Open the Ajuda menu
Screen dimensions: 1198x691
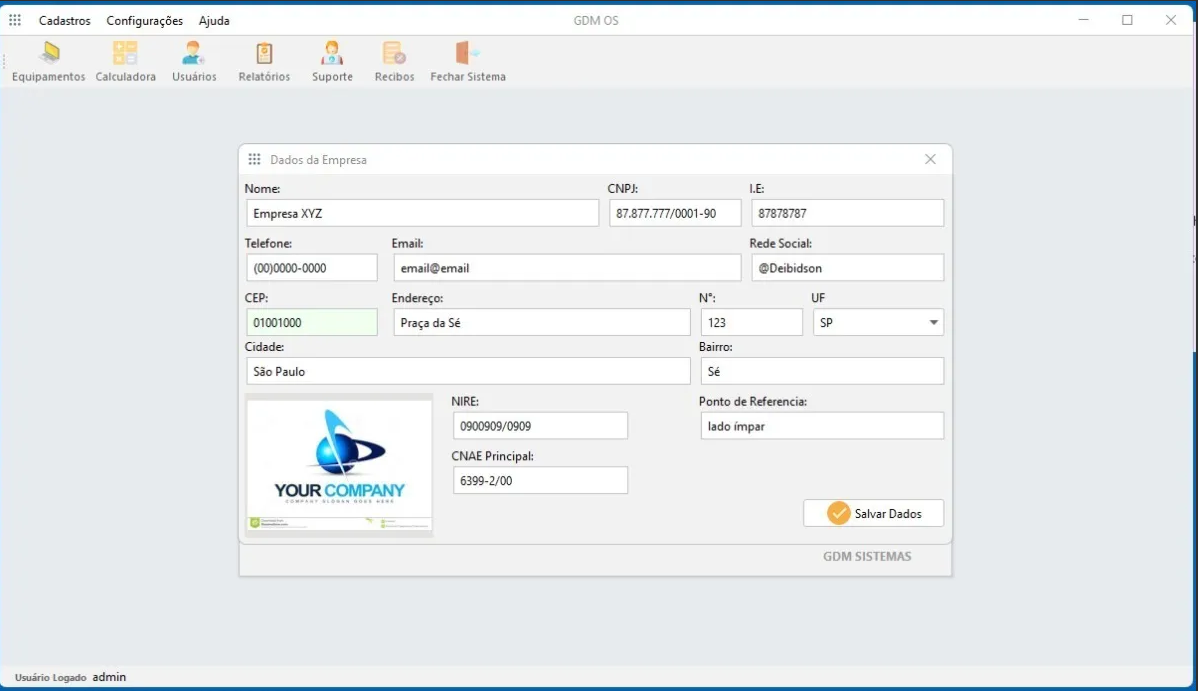coord(213,20)
